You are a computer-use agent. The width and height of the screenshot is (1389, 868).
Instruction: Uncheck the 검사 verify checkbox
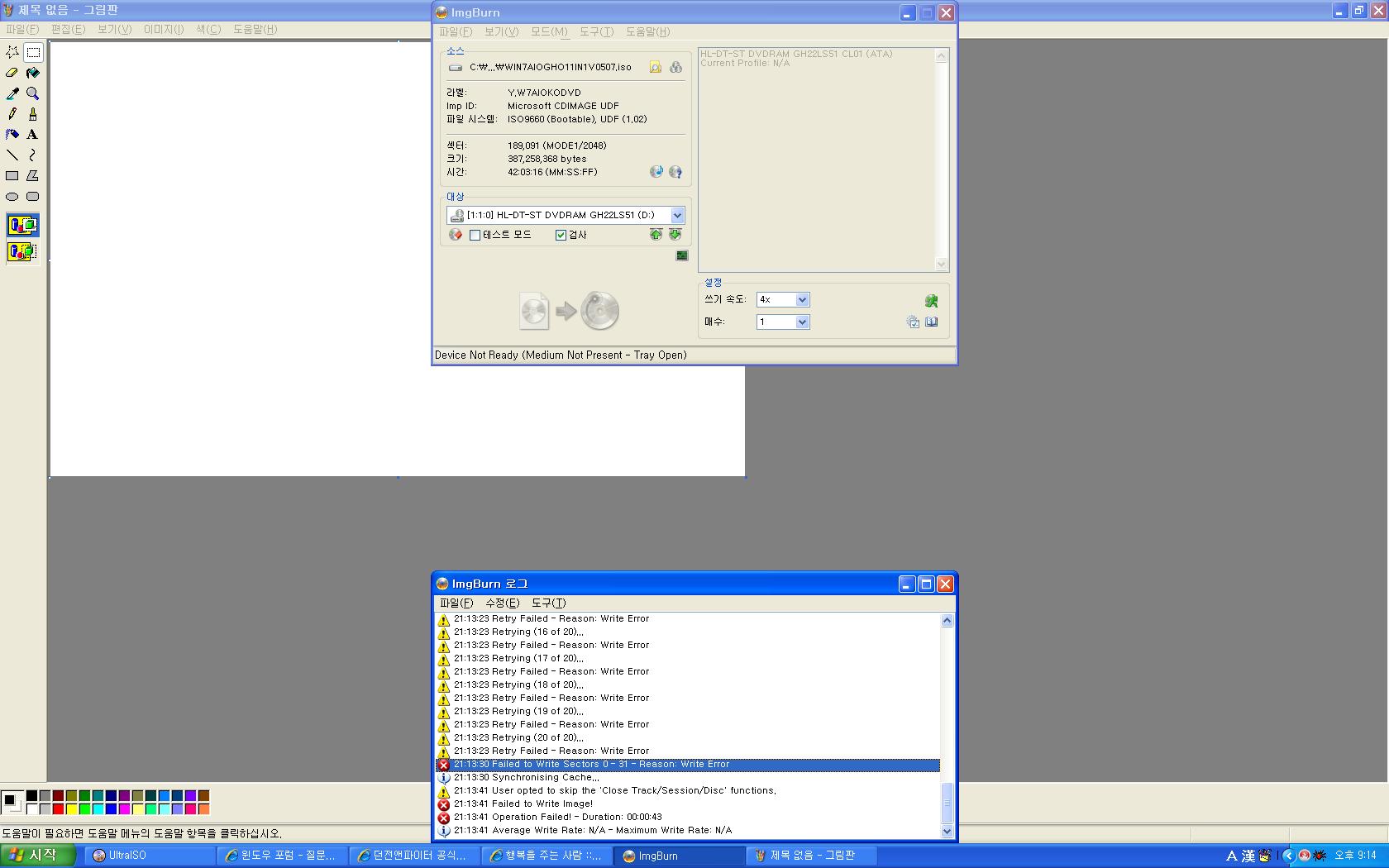[x=561, y=235]
